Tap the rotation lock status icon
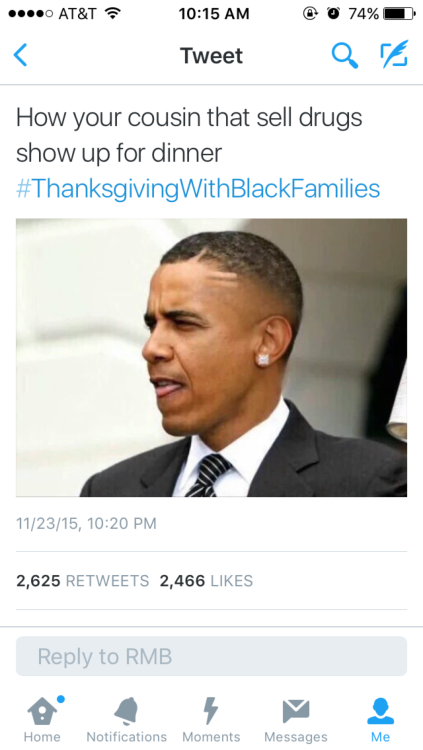The height and width of the screenshot is (750, 423). tap(310, 14)
